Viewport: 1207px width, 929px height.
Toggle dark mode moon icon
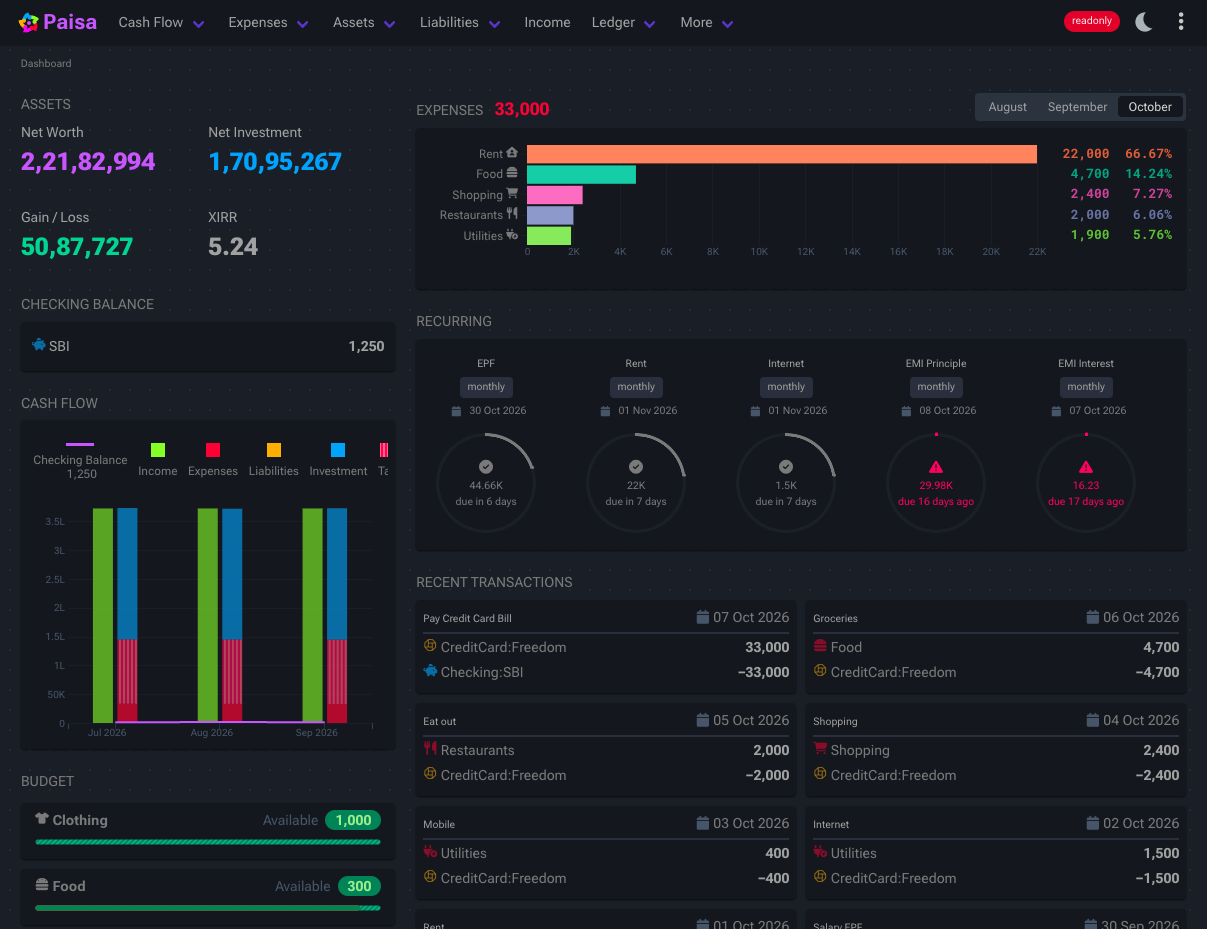tap(1144, 22)
